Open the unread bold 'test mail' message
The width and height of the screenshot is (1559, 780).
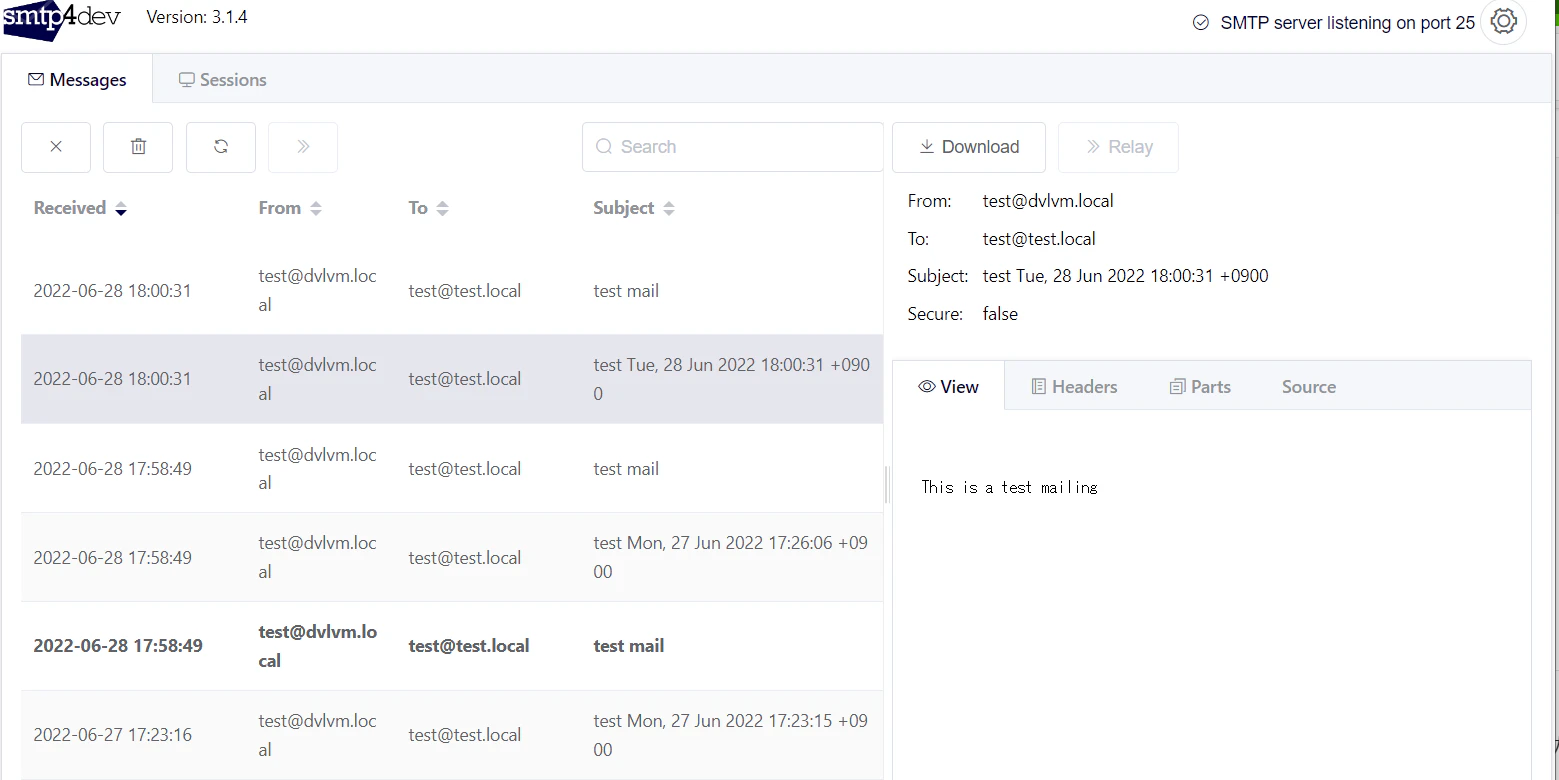[452, 646]
